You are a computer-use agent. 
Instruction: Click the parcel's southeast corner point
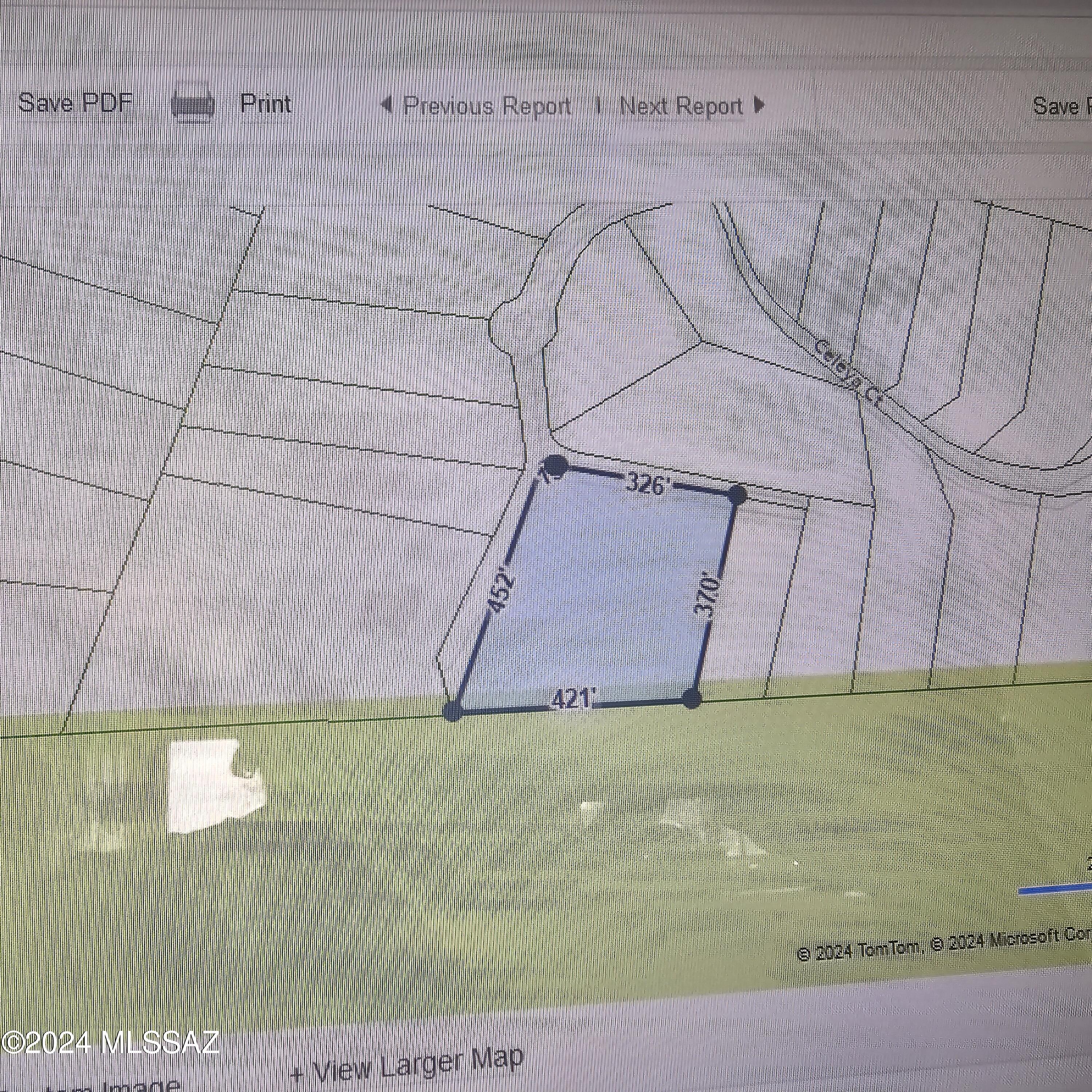click(692, 698)
